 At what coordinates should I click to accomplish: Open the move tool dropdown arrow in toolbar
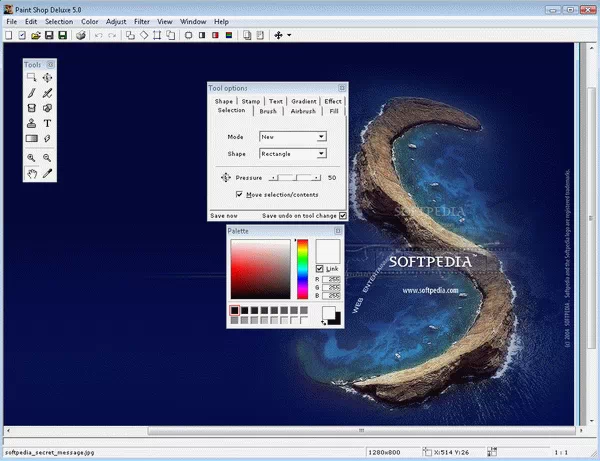290,35
